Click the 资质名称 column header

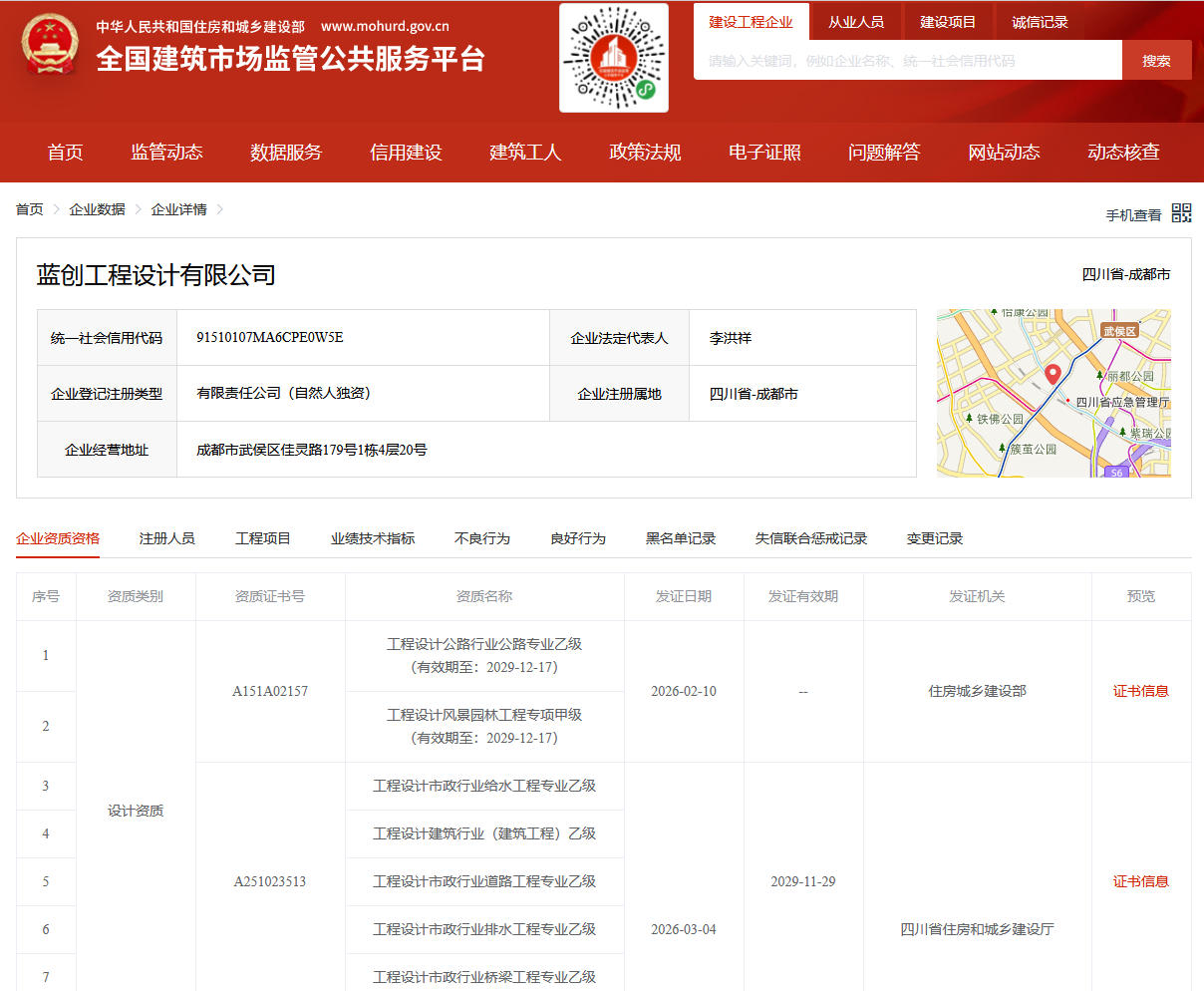coord(484,596)
